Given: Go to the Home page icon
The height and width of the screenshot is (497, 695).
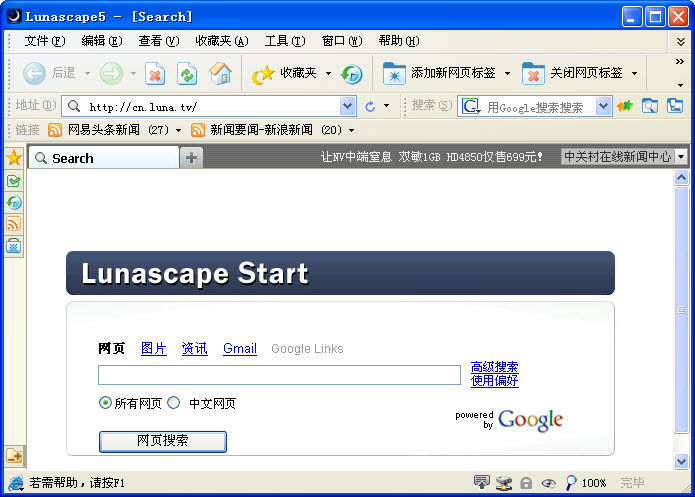Looking at the screenshot, I should (x=220, y=73).
